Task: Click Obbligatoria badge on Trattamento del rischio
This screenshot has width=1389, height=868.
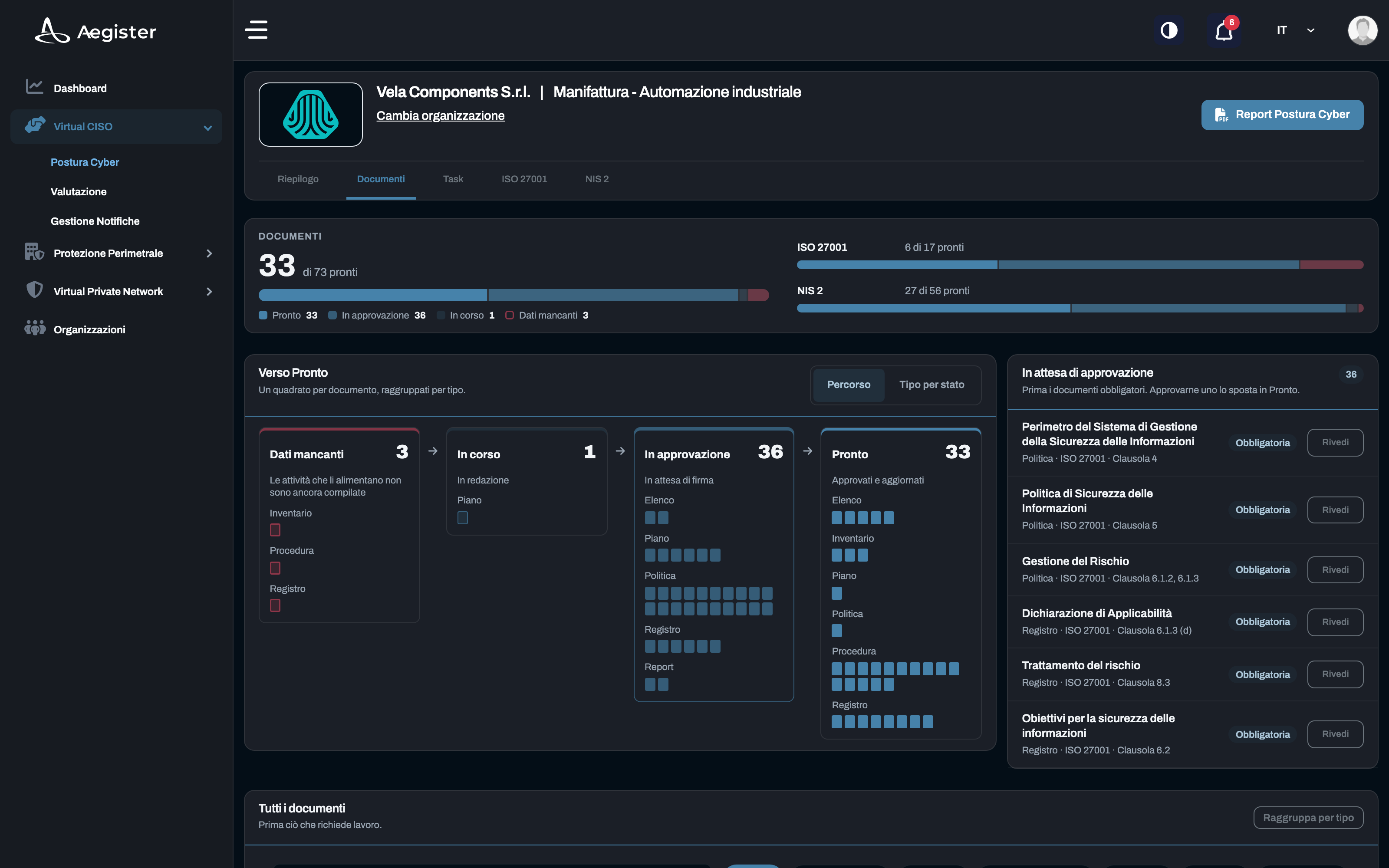Action: point(1262,674)
